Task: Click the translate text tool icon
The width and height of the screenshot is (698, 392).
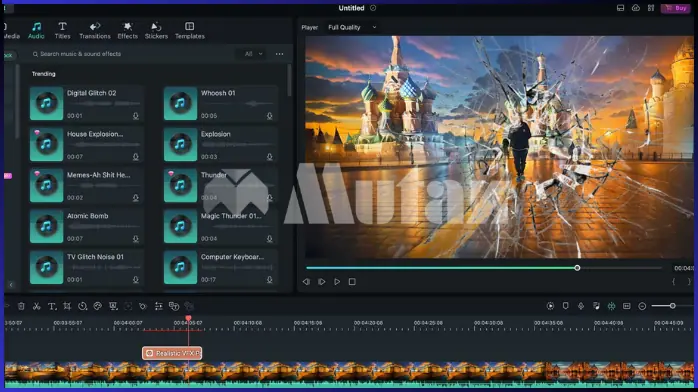Action: tap(174, 306)
